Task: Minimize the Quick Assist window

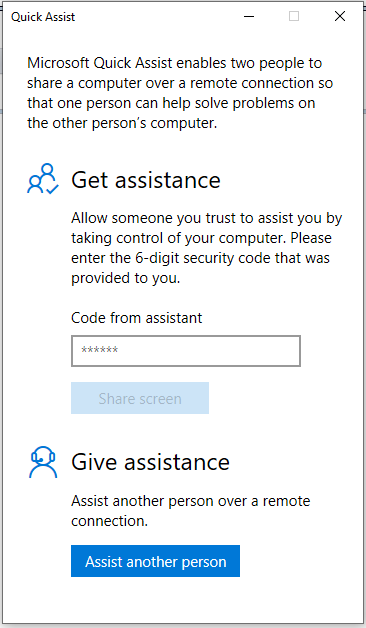Action: coord(249,16)
